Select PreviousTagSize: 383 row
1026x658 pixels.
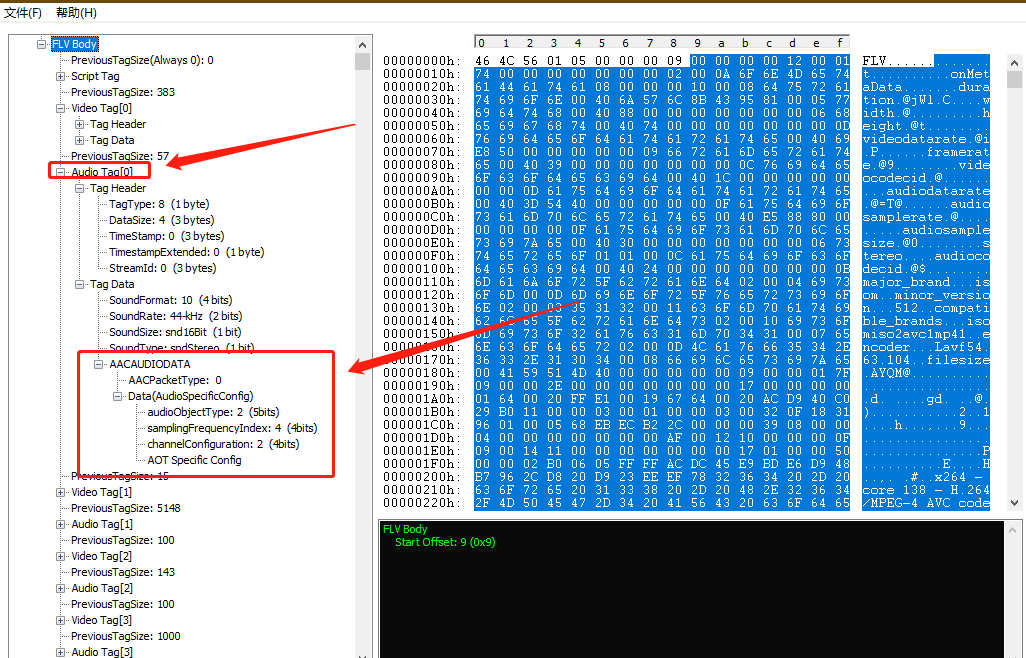123,92
